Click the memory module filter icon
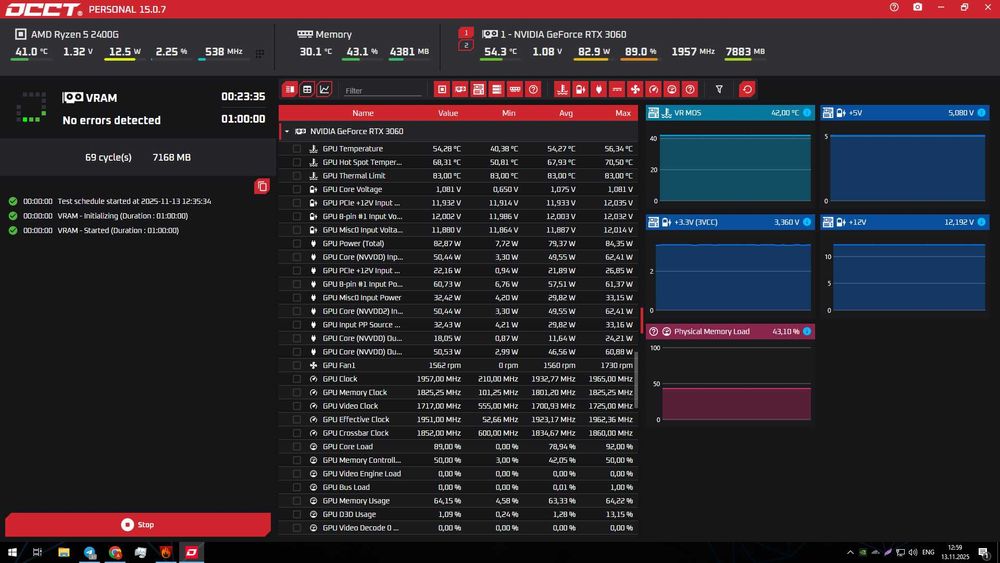 click(515, 89)
